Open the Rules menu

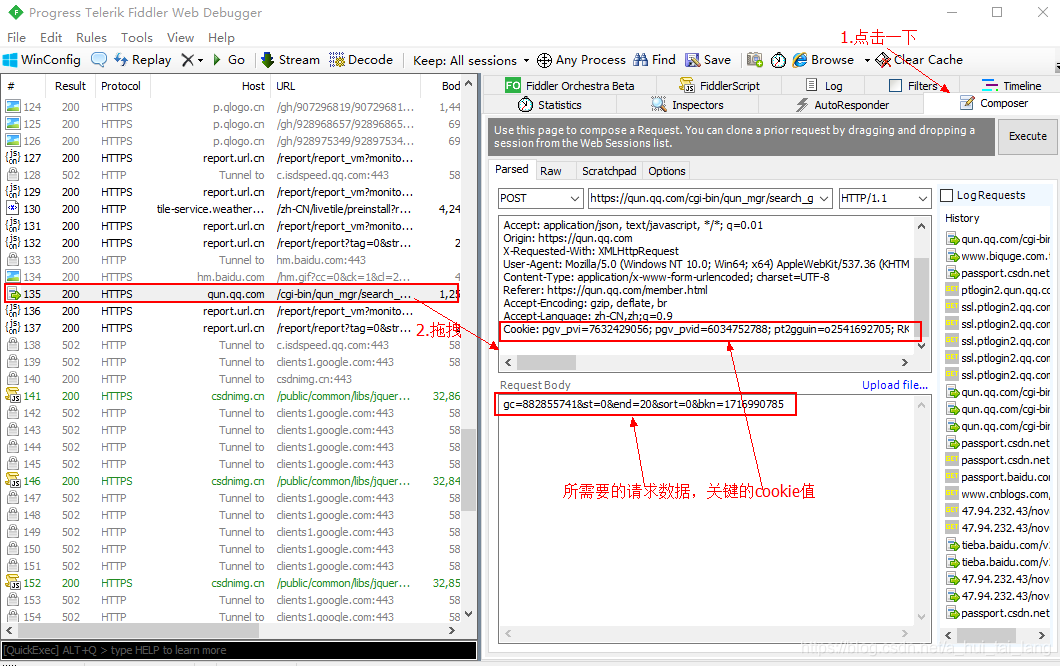click(x=91, y=38)
